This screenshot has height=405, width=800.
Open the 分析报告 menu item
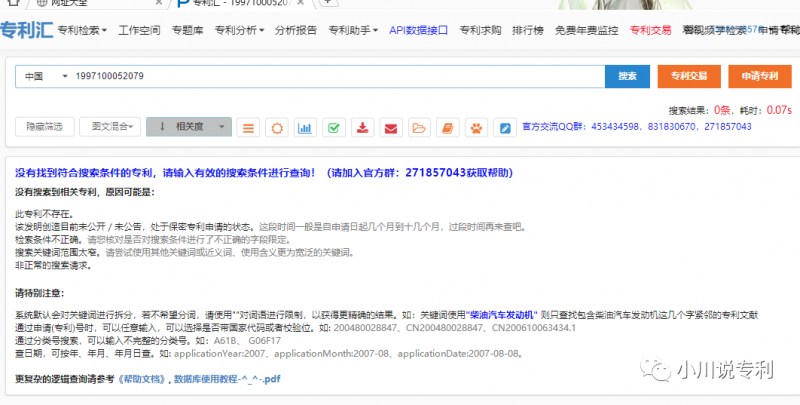pos(295,30)
